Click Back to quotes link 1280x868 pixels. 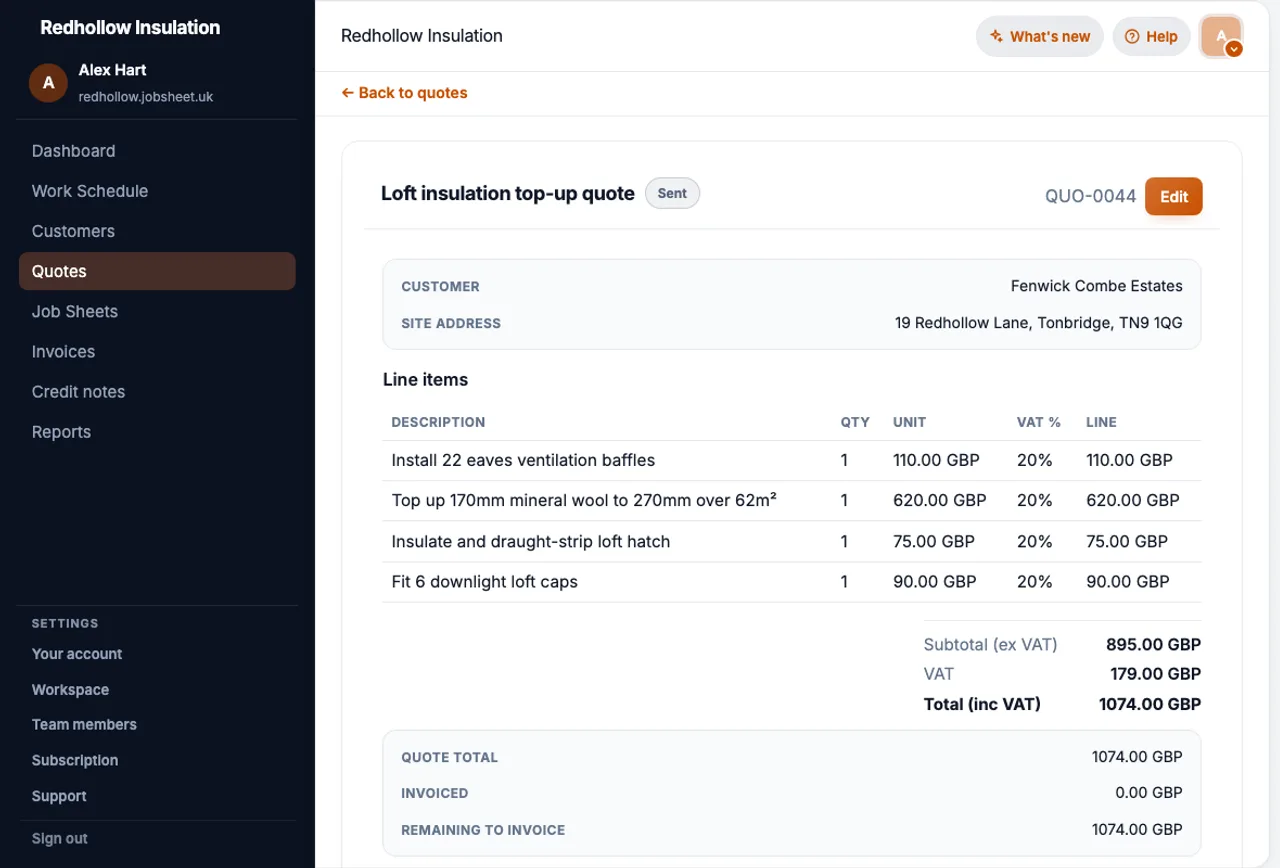404,93
